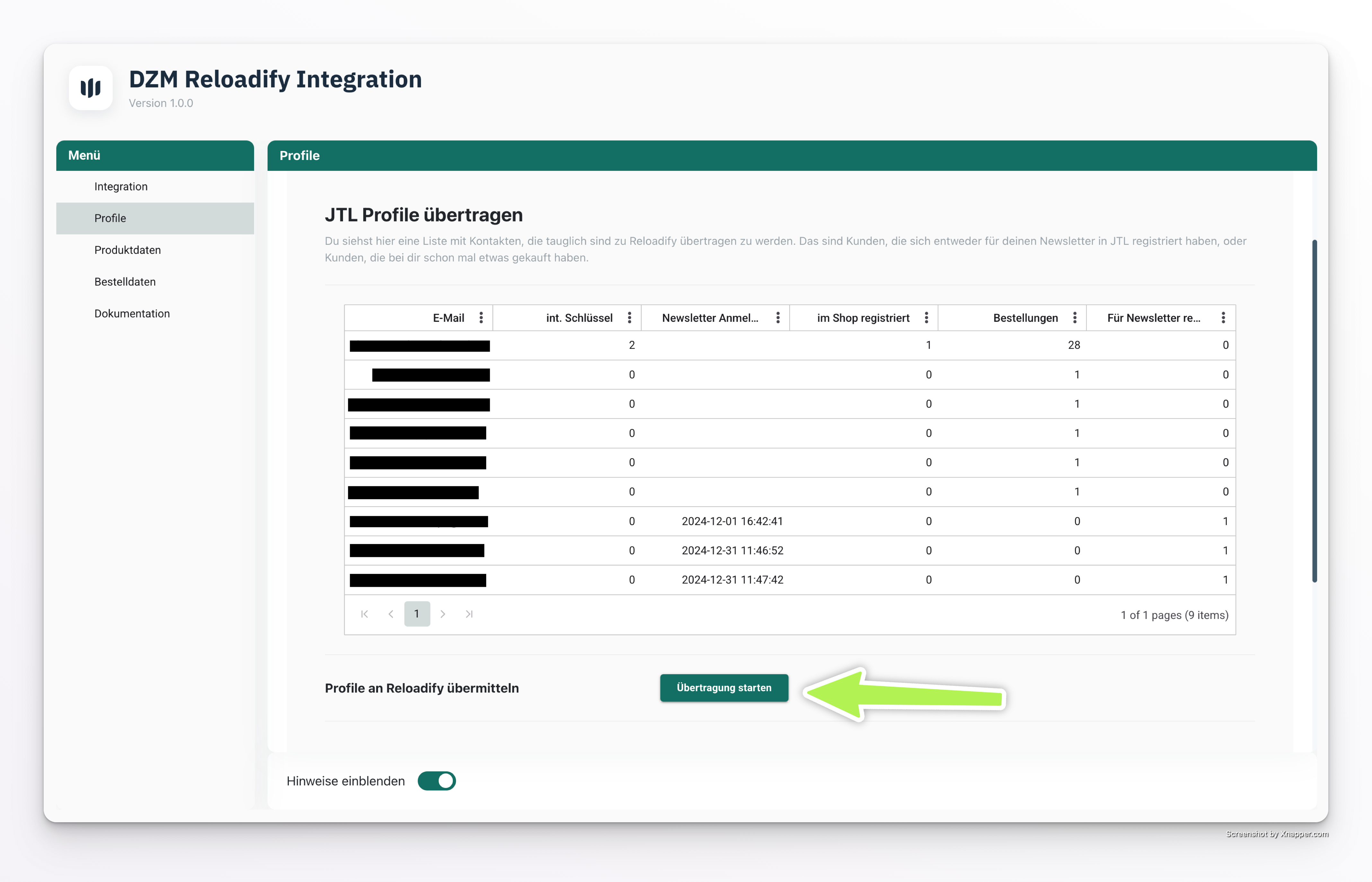
Task: Open int. Schlüssel column three-dot menu
Action: click(x=629, y=318)
